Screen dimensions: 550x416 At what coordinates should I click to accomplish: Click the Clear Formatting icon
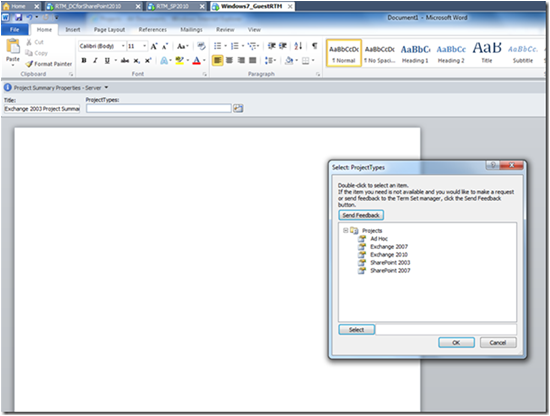(201, 46)
